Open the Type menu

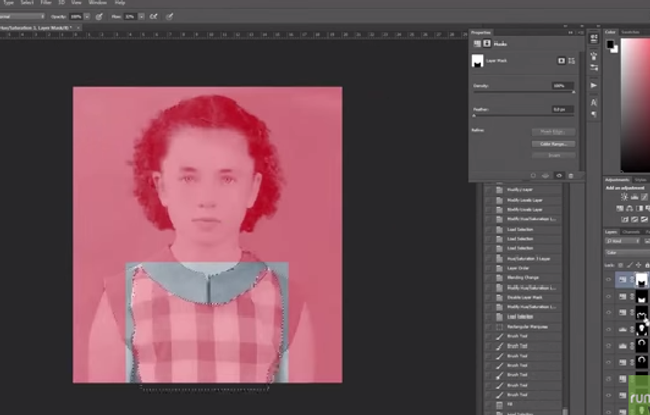point(8,2)
